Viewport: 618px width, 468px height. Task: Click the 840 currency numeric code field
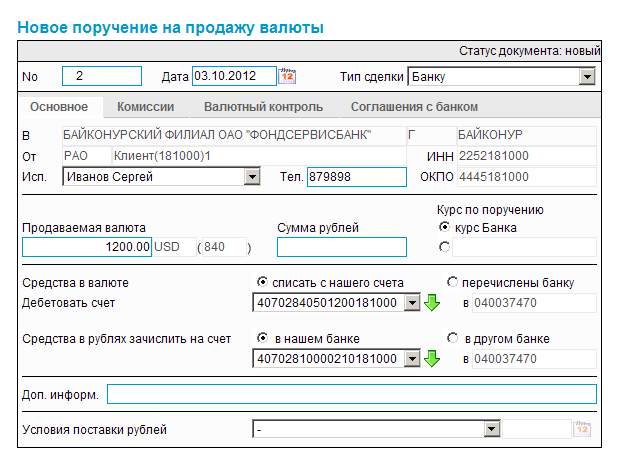coord(224,247)
